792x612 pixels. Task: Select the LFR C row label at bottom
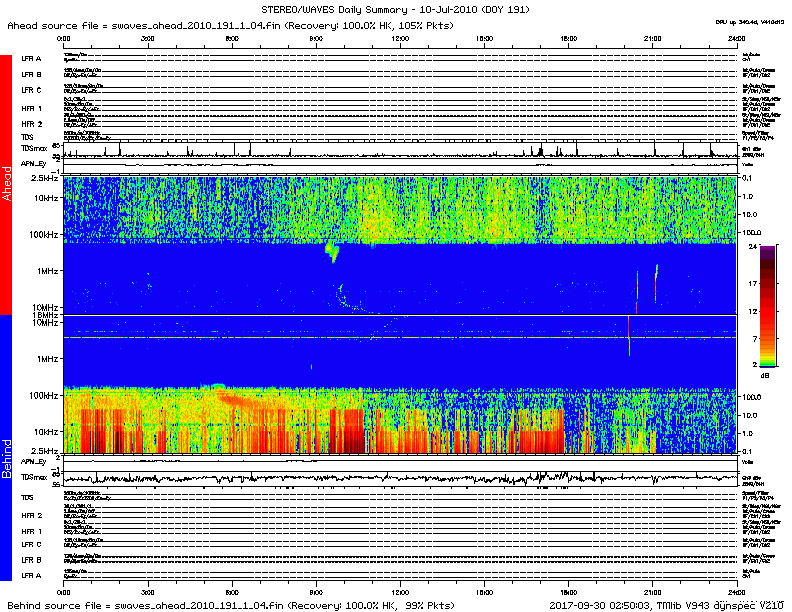(32, 544)
